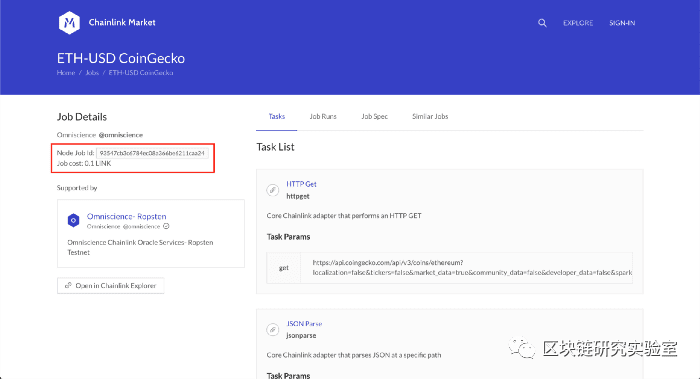The image size is (700, 379).
Task: Click the 'httpget' adapter name text
Action: point(298,196)
